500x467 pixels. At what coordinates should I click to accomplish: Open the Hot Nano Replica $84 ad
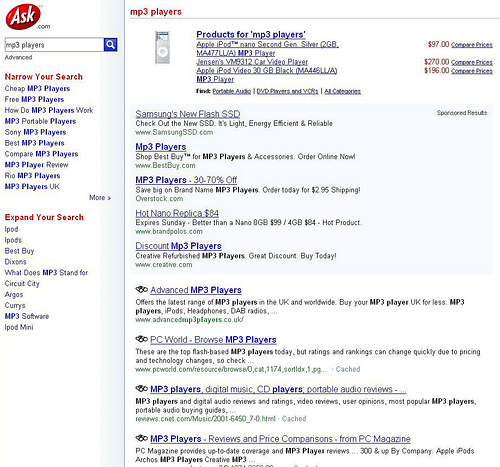(177, 213)
